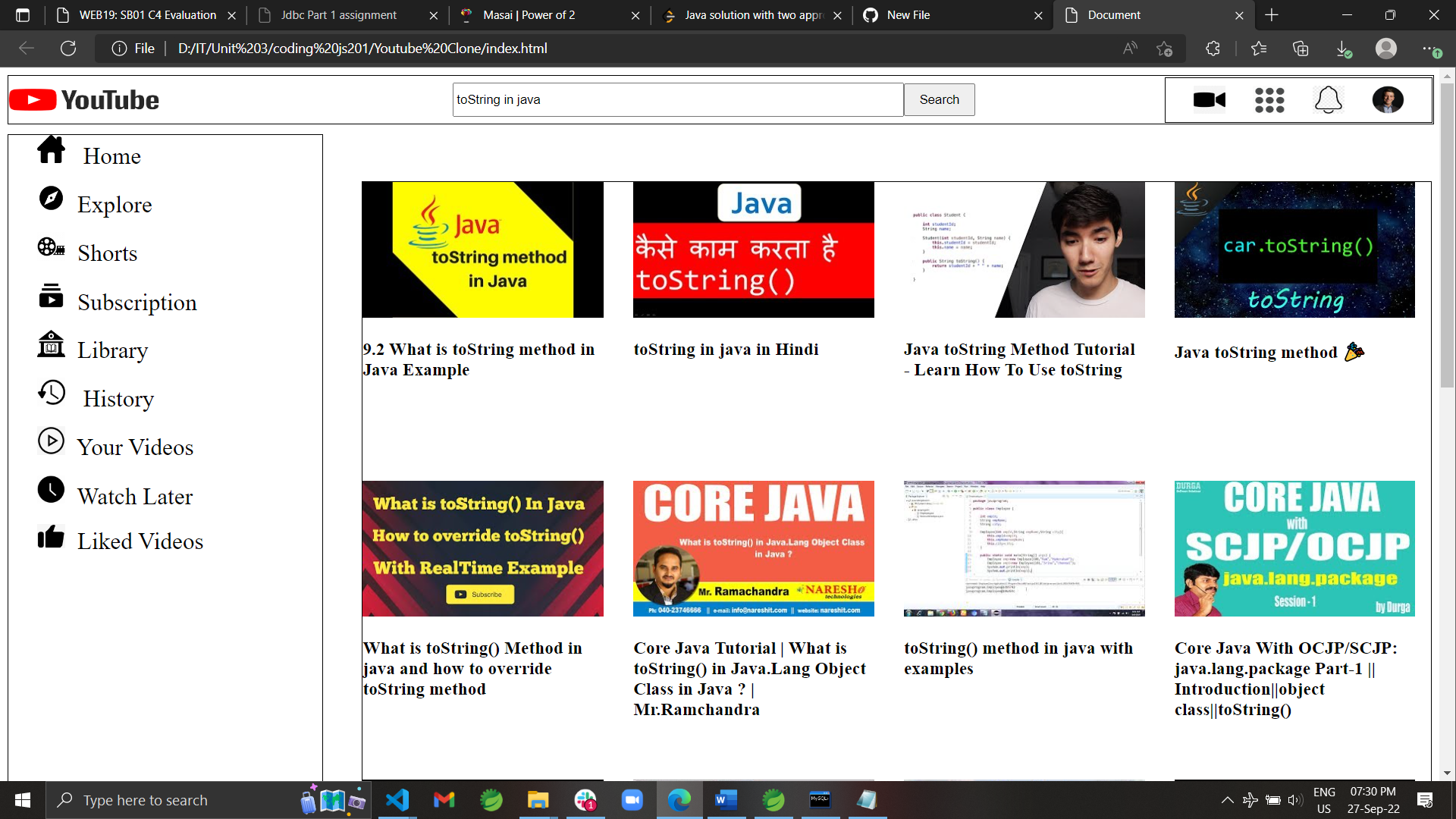Viewport: 1456px width, 819px height.
Task: Click the profile avatar picture
Action: [1389, 99]
